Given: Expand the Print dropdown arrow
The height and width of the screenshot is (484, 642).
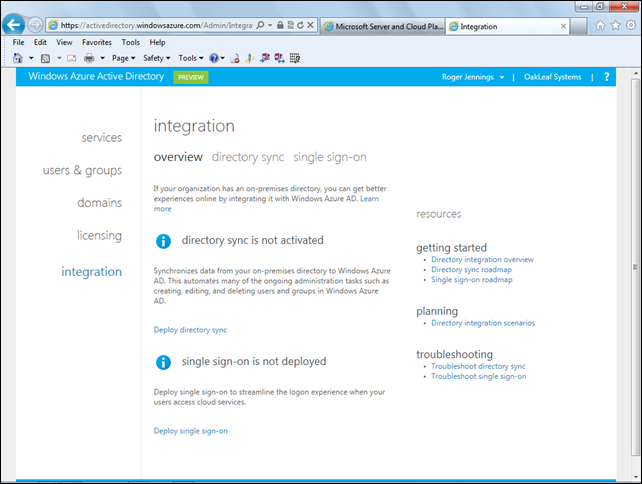Looking at the screenshot, I should pos(102,58).
